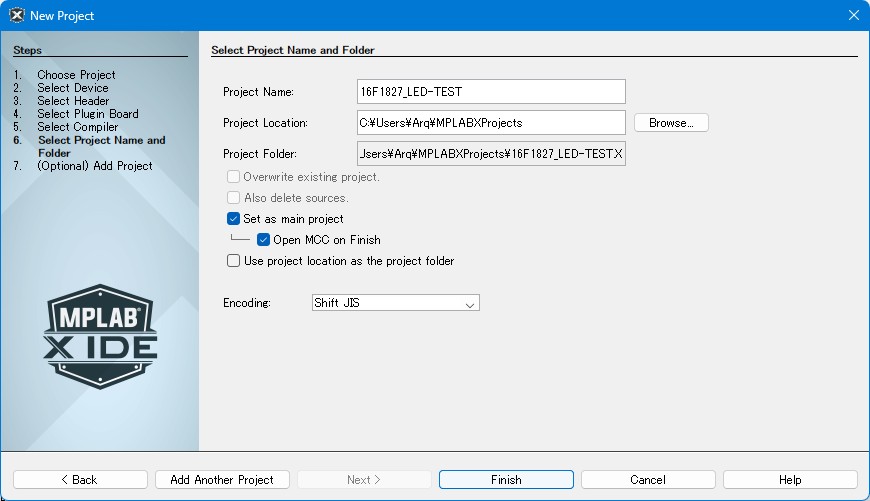Go Back to previous wizard step
870x501 pixels.
(x=79, y=480)
